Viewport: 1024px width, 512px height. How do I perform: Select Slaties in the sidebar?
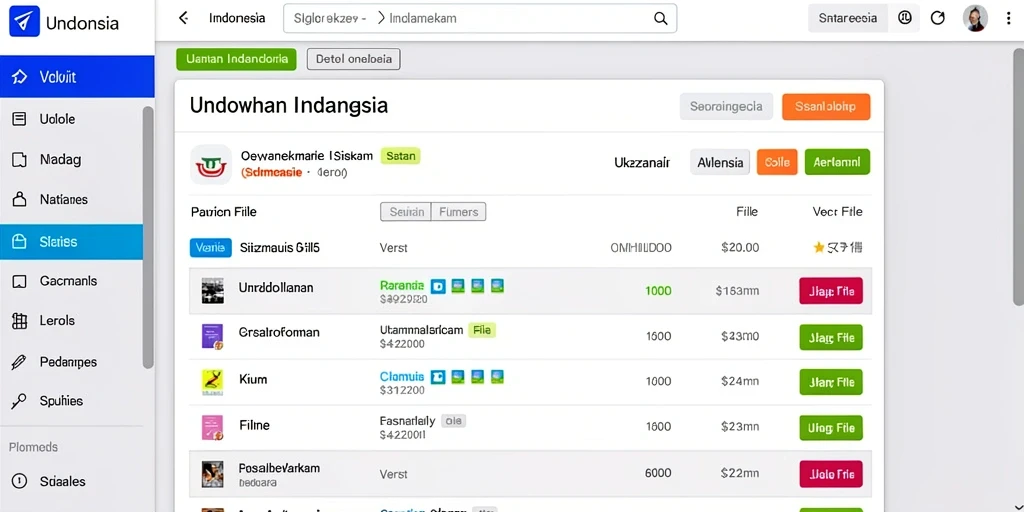(x=71, y=242)
